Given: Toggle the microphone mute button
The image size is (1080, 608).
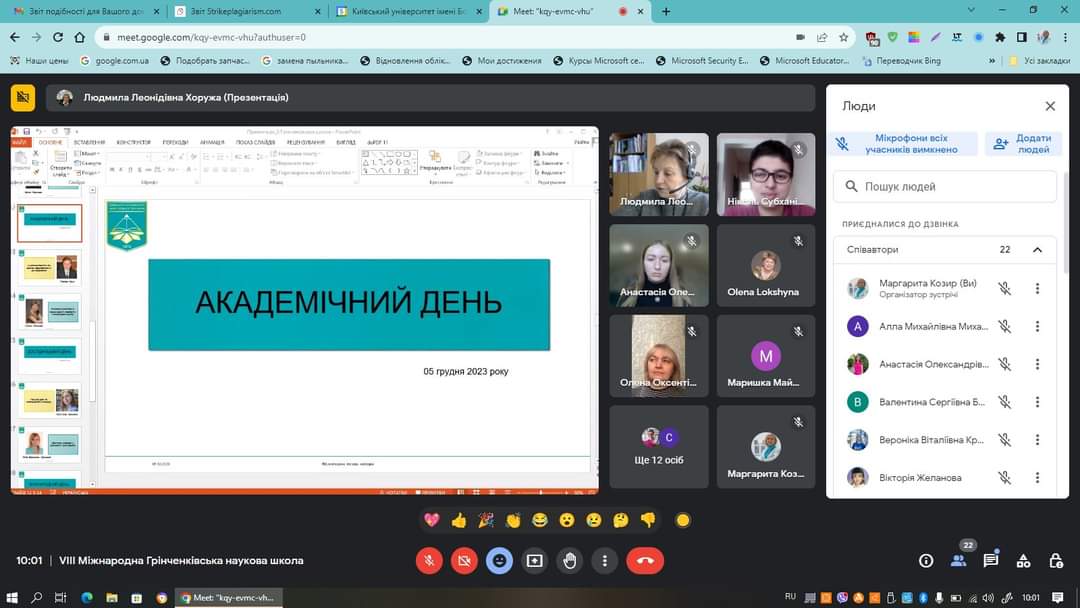Looking at the screenshot, I should coord(429,561).
